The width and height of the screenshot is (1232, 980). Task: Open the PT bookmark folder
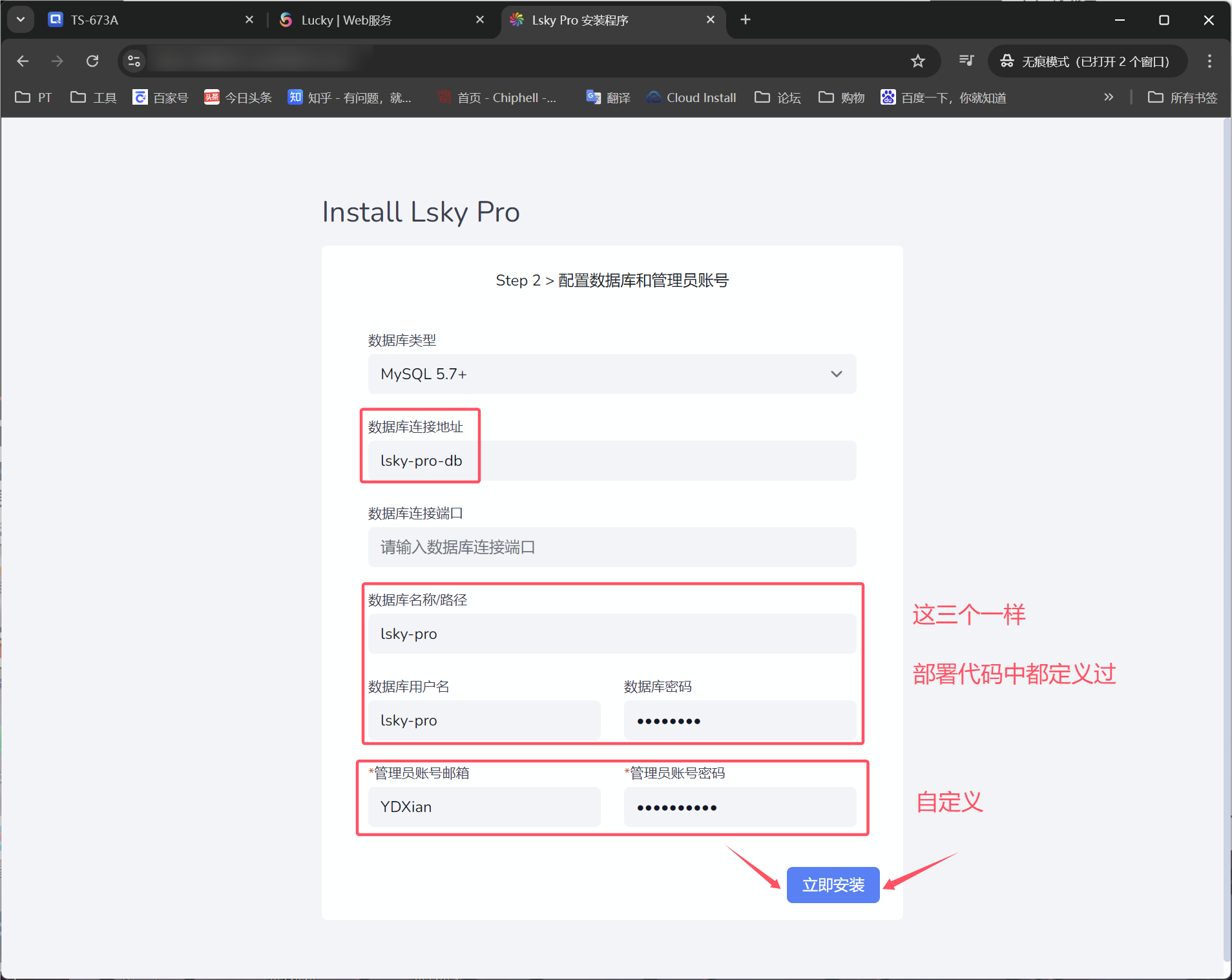[x=34, y=98]
